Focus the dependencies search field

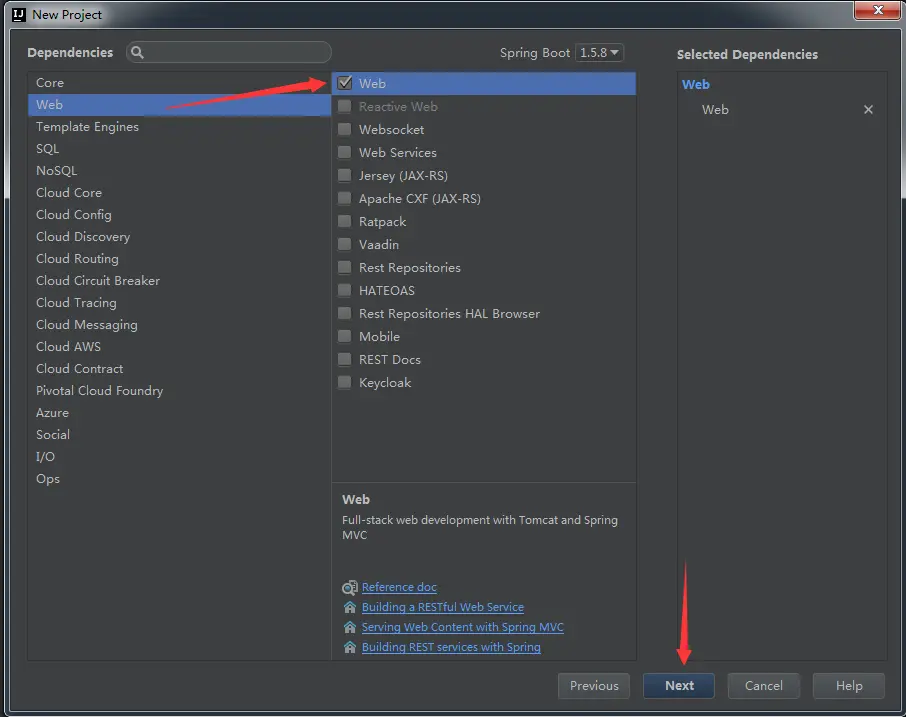click(x=229, y=53)
